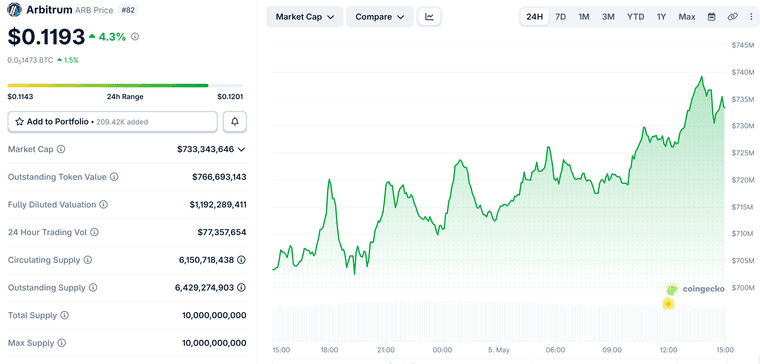Click the Arbitrum logo icon

(15, 9)
